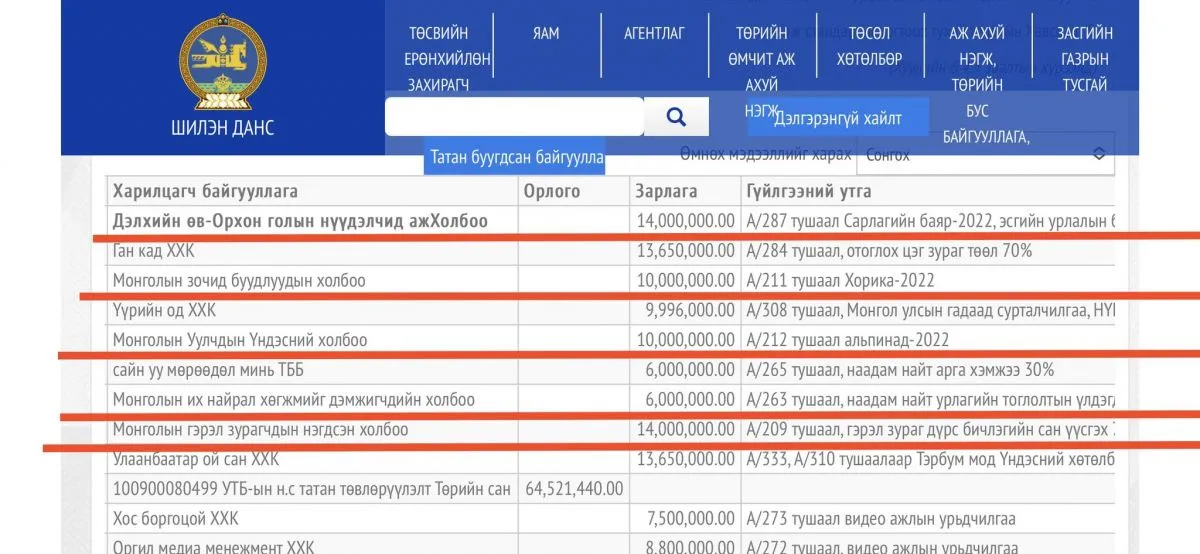Click A/265 тушаал, наадам найт cell
Image resolution: width=1200 pixels, height=554 pixels.
900,370
